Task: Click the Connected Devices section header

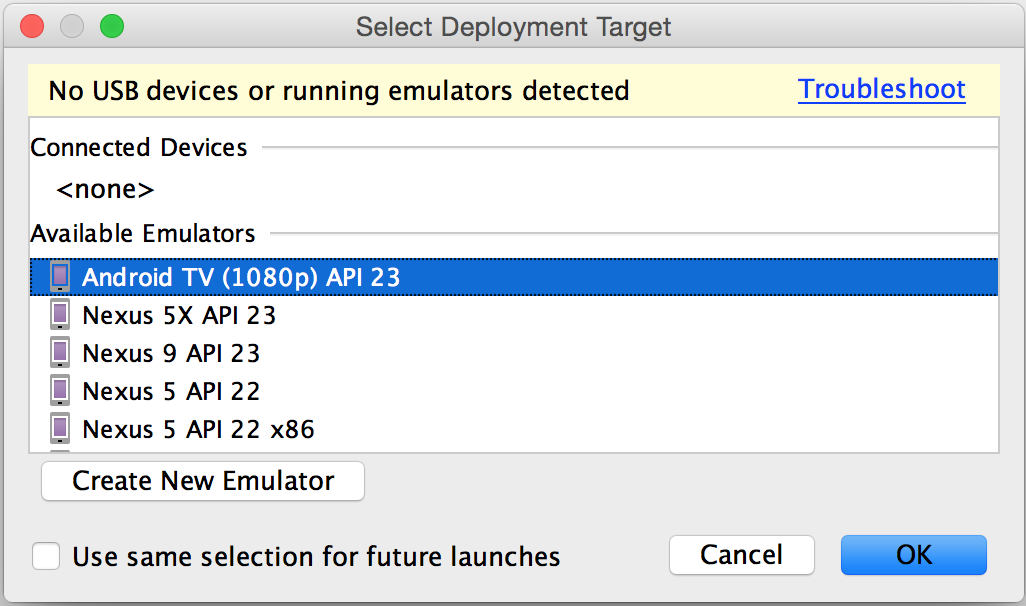Action: (139, 147)
